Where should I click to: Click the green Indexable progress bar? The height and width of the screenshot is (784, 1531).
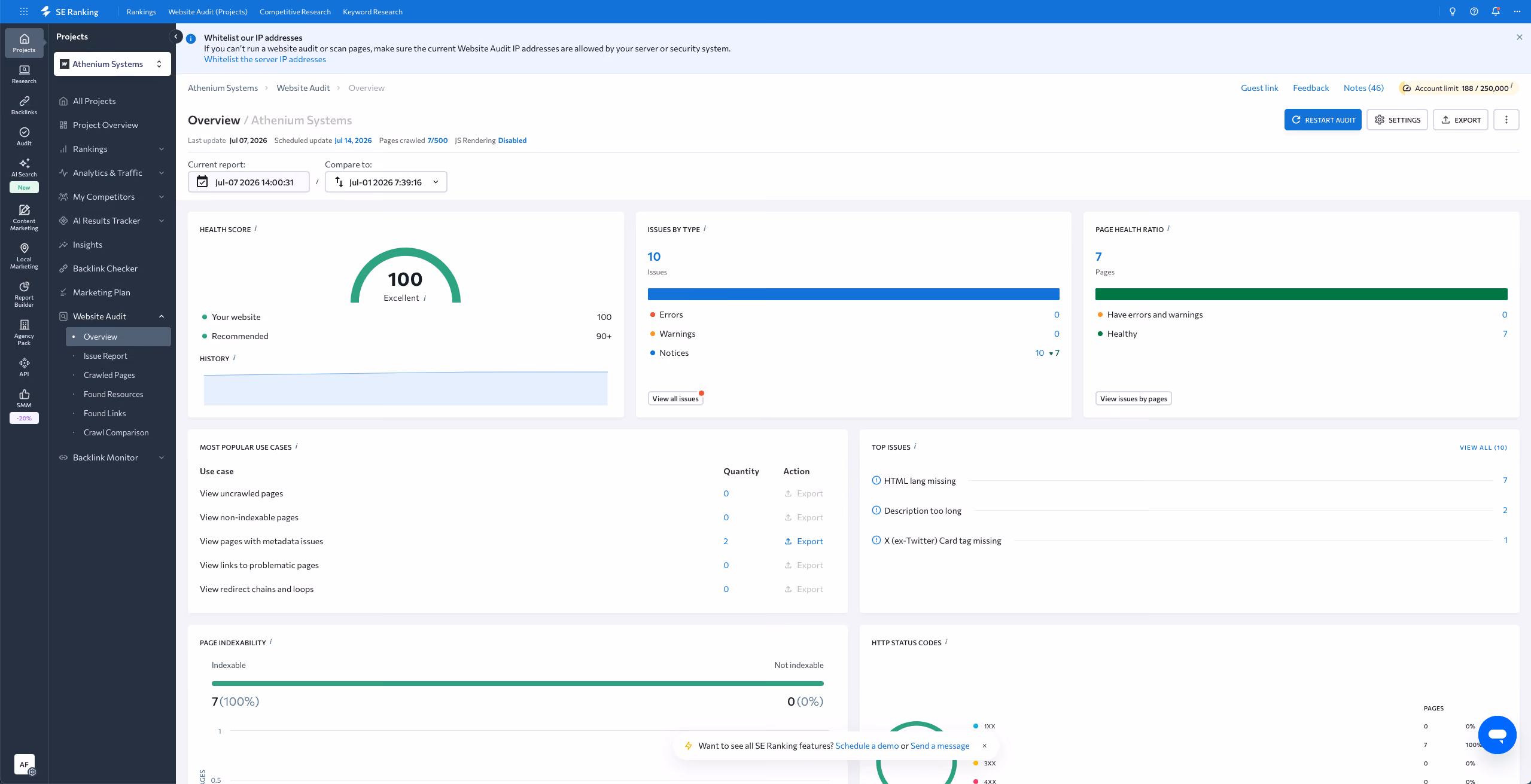(518, 683)
